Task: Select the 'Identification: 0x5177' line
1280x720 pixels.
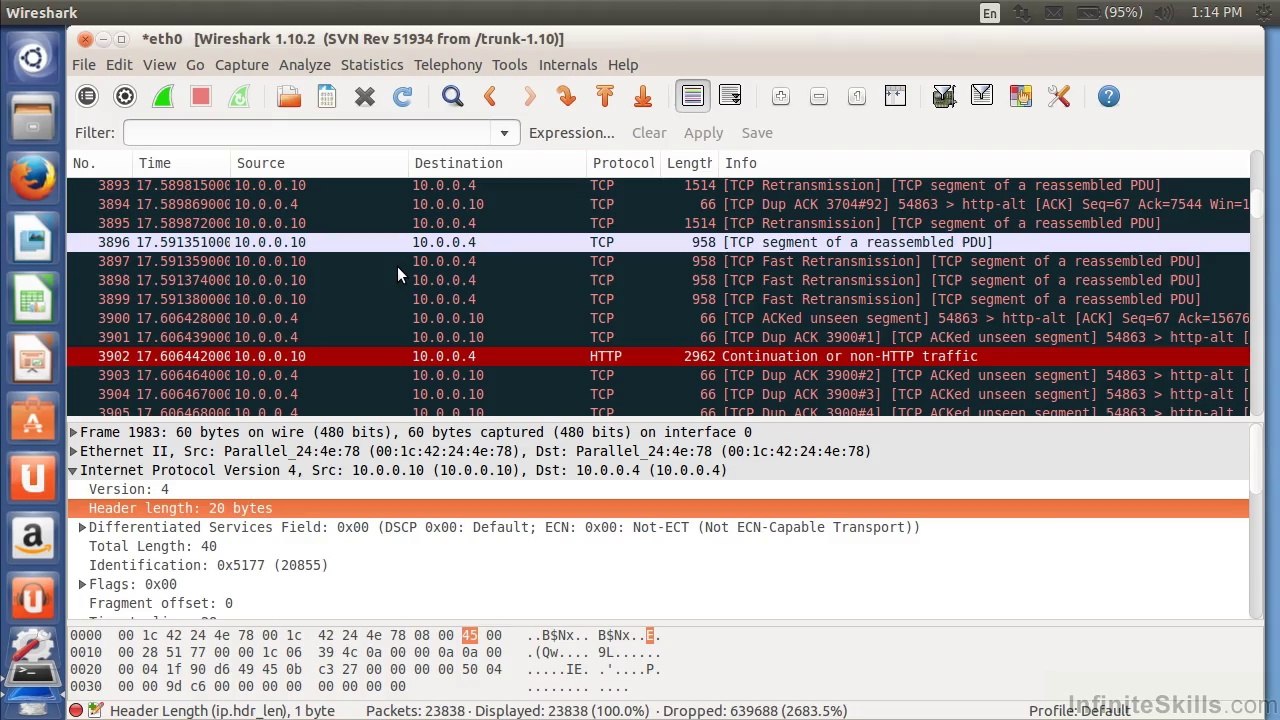Action: (208, 565)
